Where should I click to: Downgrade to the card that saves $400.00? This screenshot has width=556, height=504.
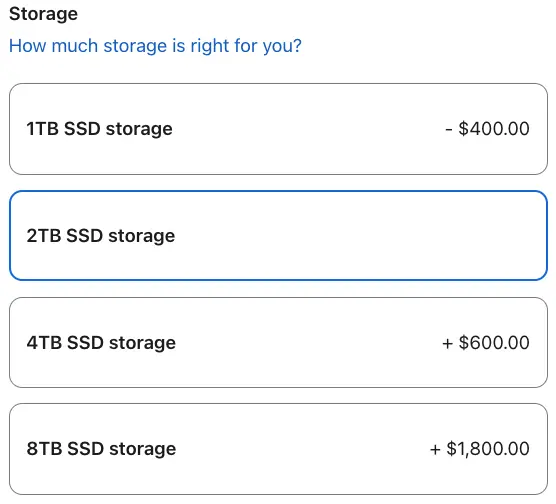(278, 129)
